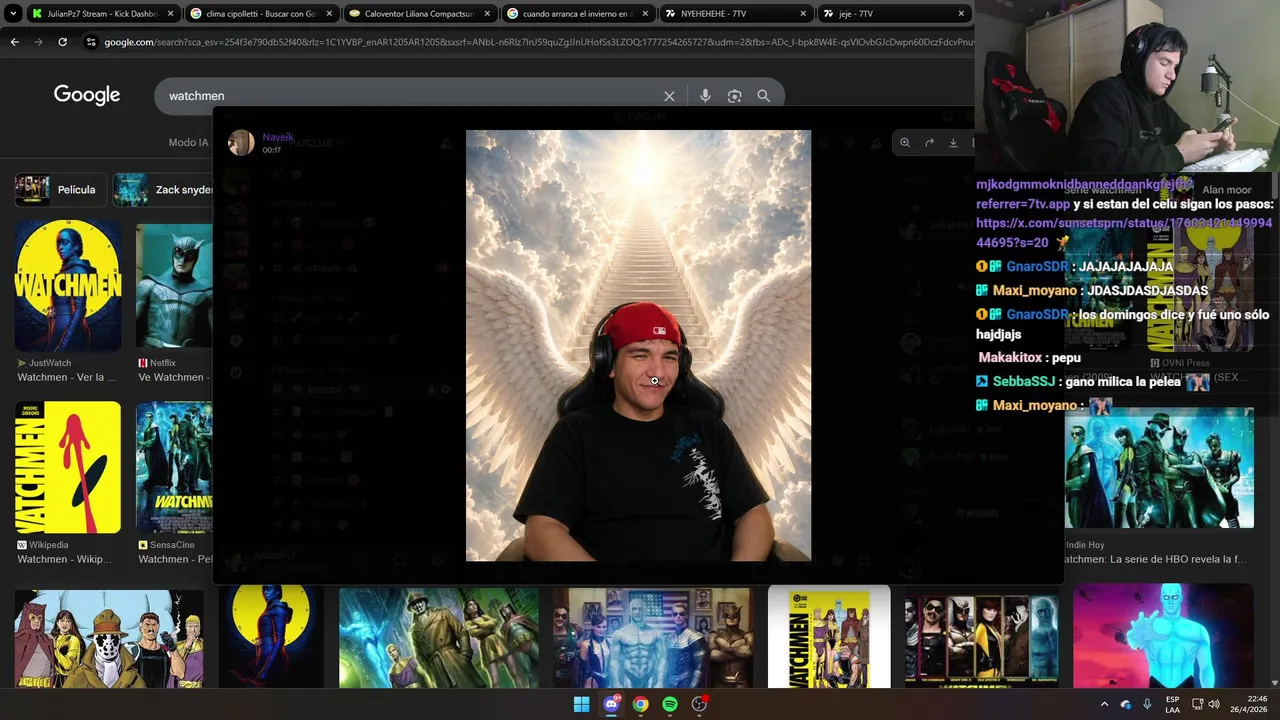
Task: Click the forward arrow icon in image viewer
Action: coord(929,143)
